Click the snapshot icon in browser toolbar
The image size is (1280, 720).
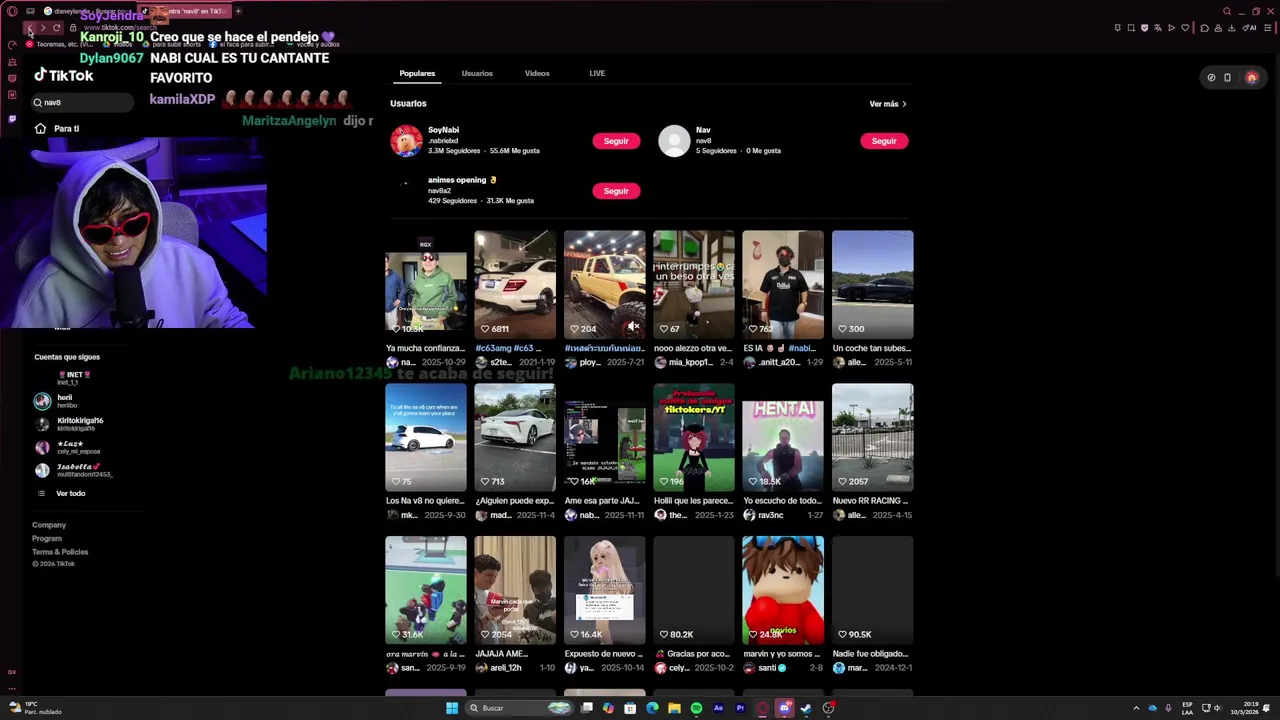pyautogui.click(x=1131, y=28)
